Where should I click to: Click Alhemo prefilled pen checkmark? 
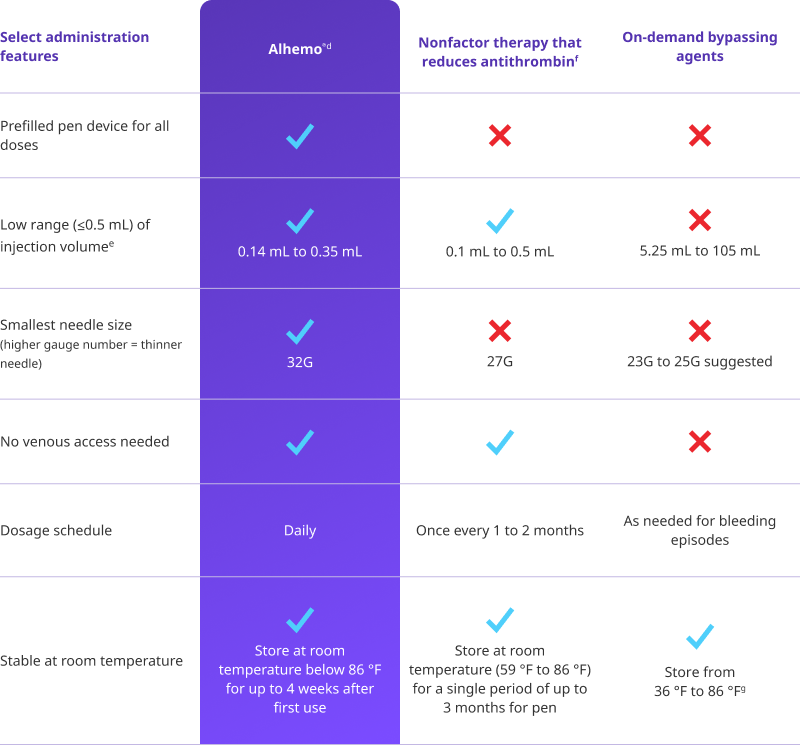coord(299,136)
